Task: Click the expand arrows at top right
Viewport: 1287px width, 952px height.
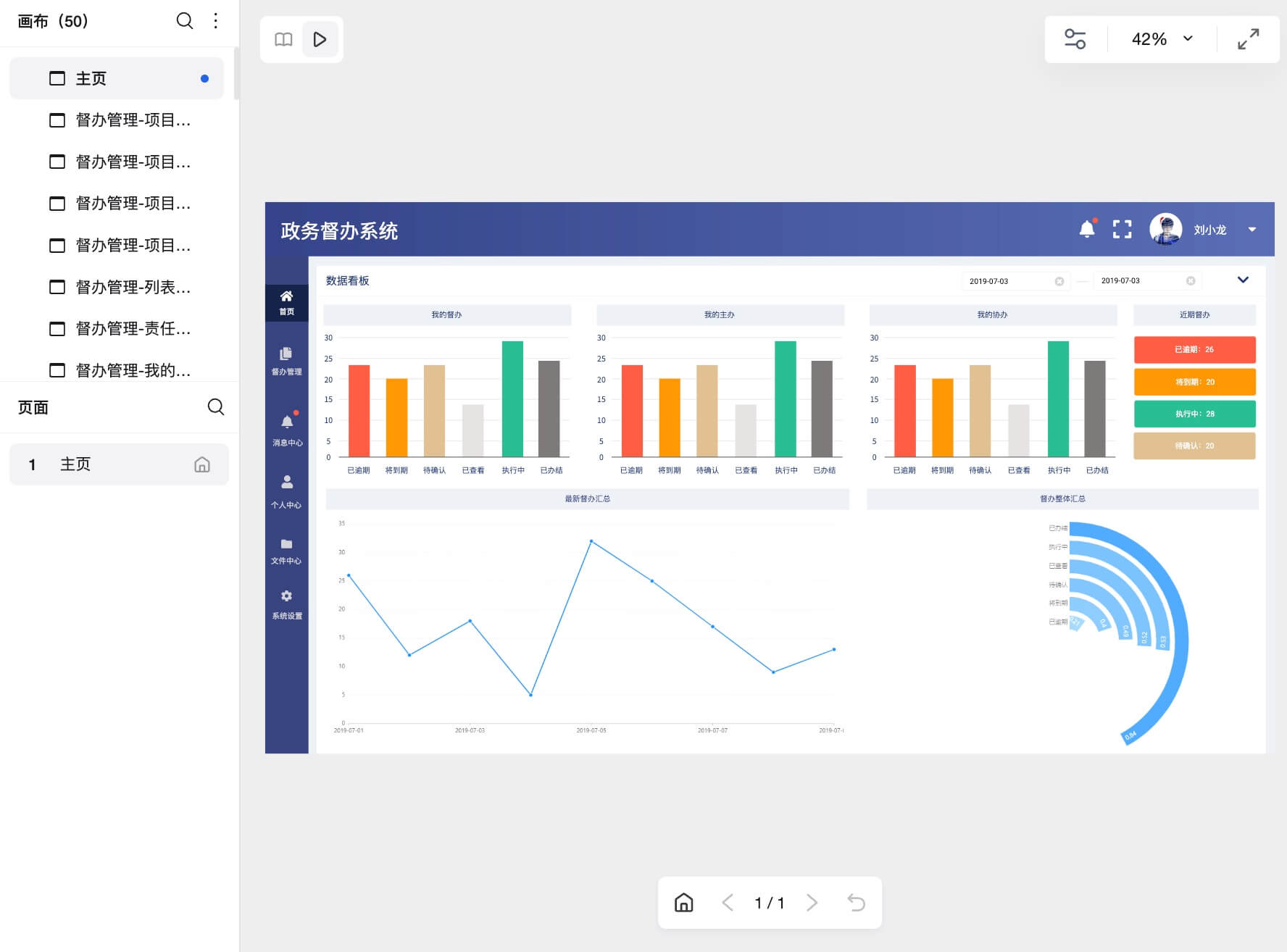Action: (1247, 39)
